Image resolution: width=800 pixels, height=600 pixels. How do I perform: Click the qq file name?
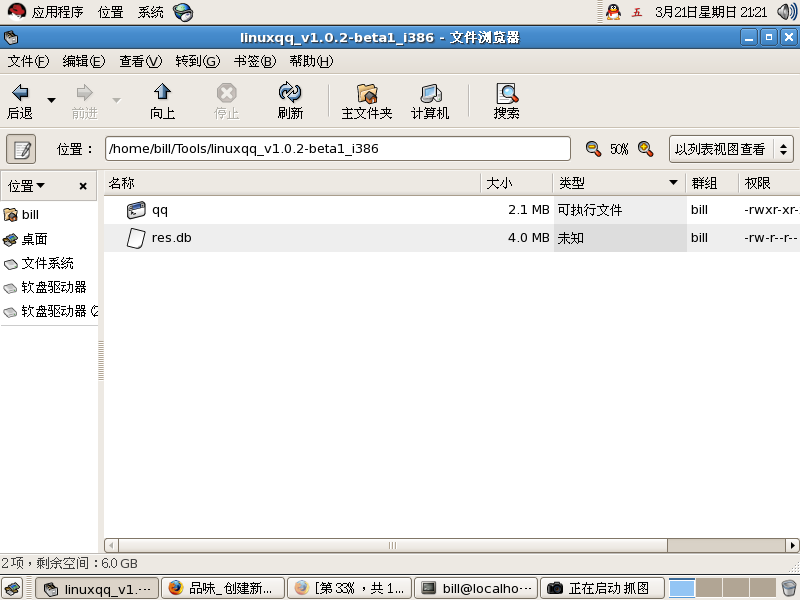160,210
